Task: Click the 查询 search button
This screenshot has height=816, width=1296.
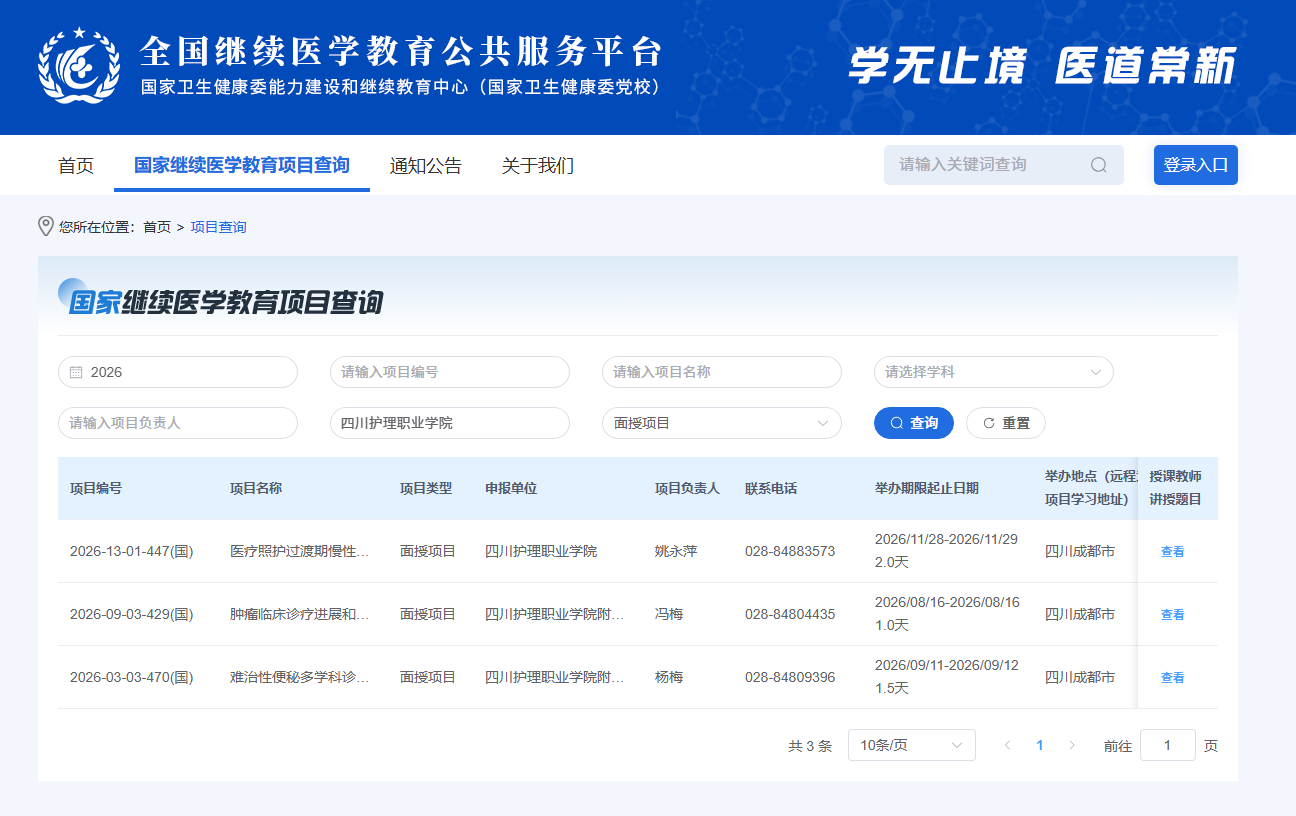Action: pyautogui.click(x=913, y=423)
